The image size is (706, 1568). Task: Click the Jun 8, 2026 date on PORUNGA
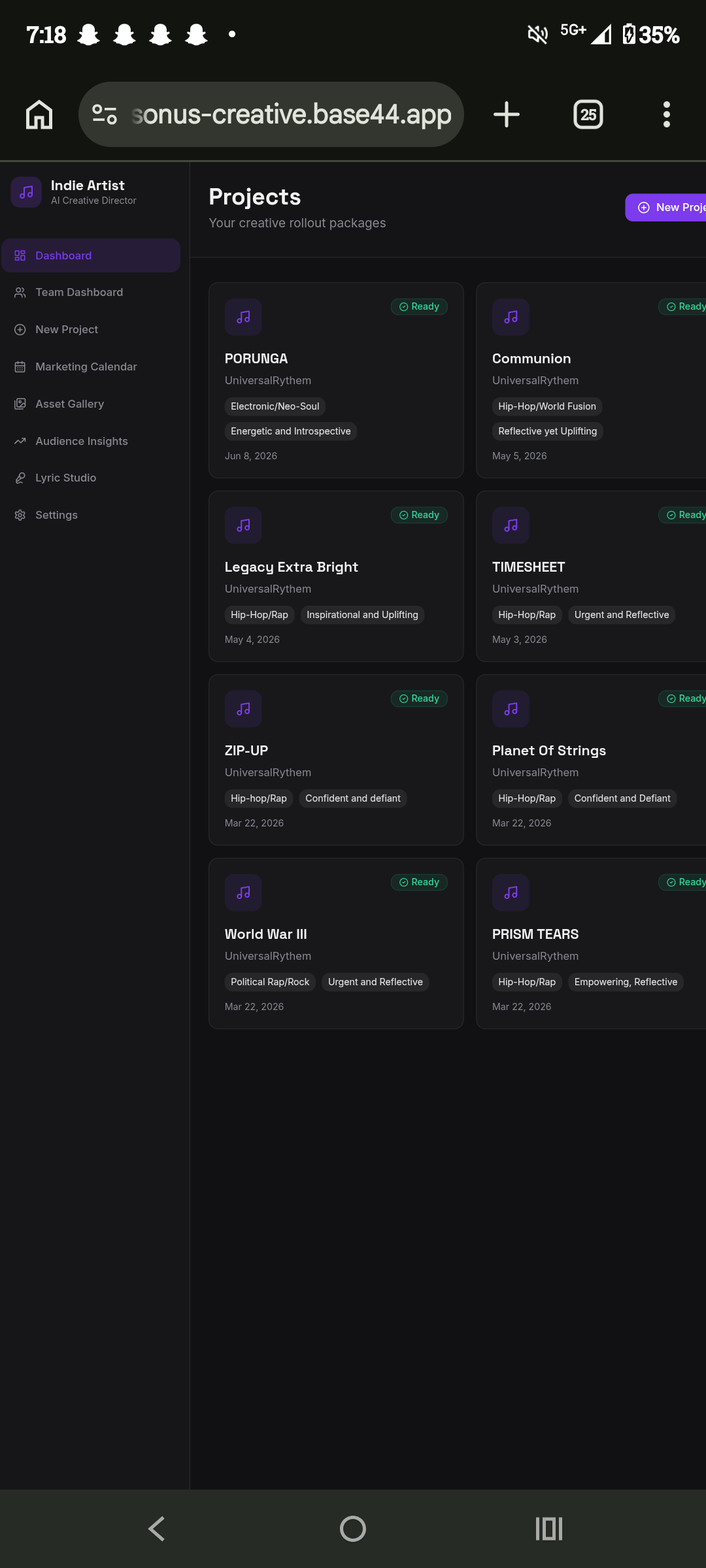(251, 456)
